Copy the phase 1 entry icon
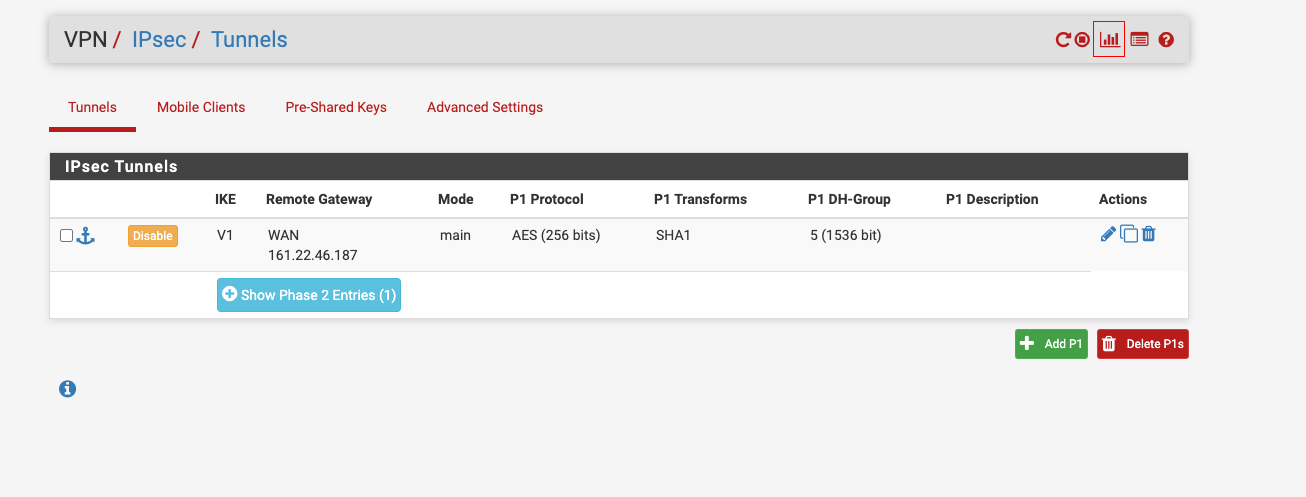 pos(1128,234)
